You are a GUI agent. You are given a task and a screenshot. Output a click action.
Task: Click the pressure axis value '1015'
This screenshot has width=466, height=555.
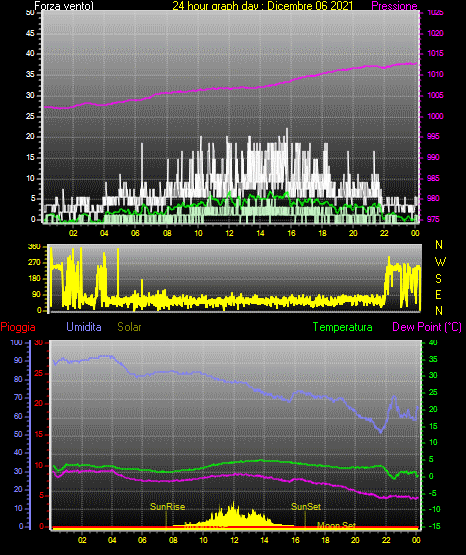(x=436, y=53)
